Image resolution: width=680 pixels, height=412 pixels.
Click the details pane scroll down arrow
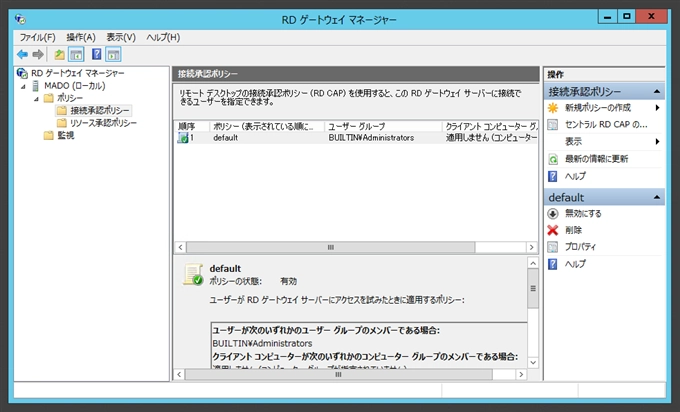click(533, 362)
